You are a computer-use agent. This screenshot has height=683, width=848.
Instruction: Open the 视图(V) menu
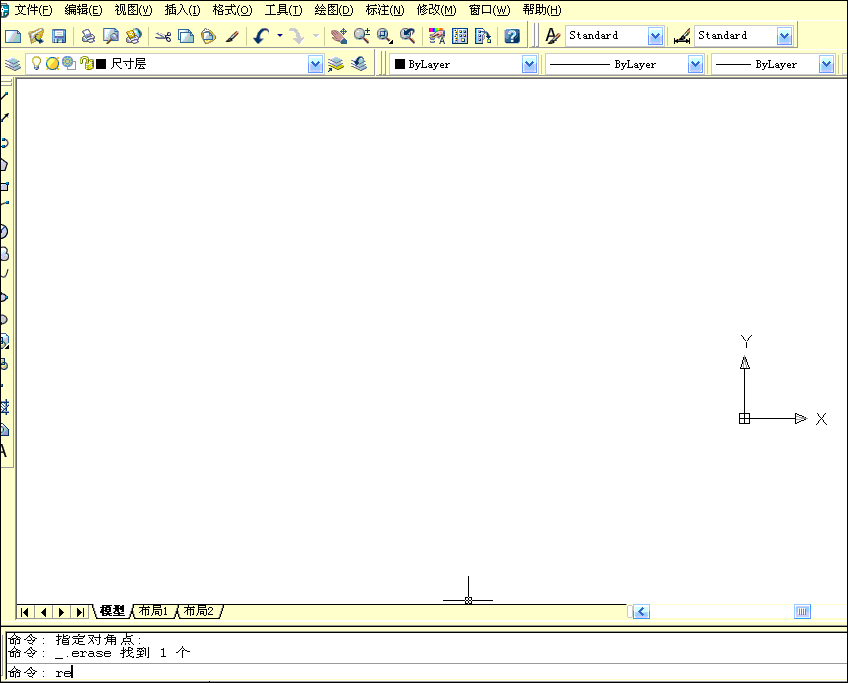click(133, 10)
